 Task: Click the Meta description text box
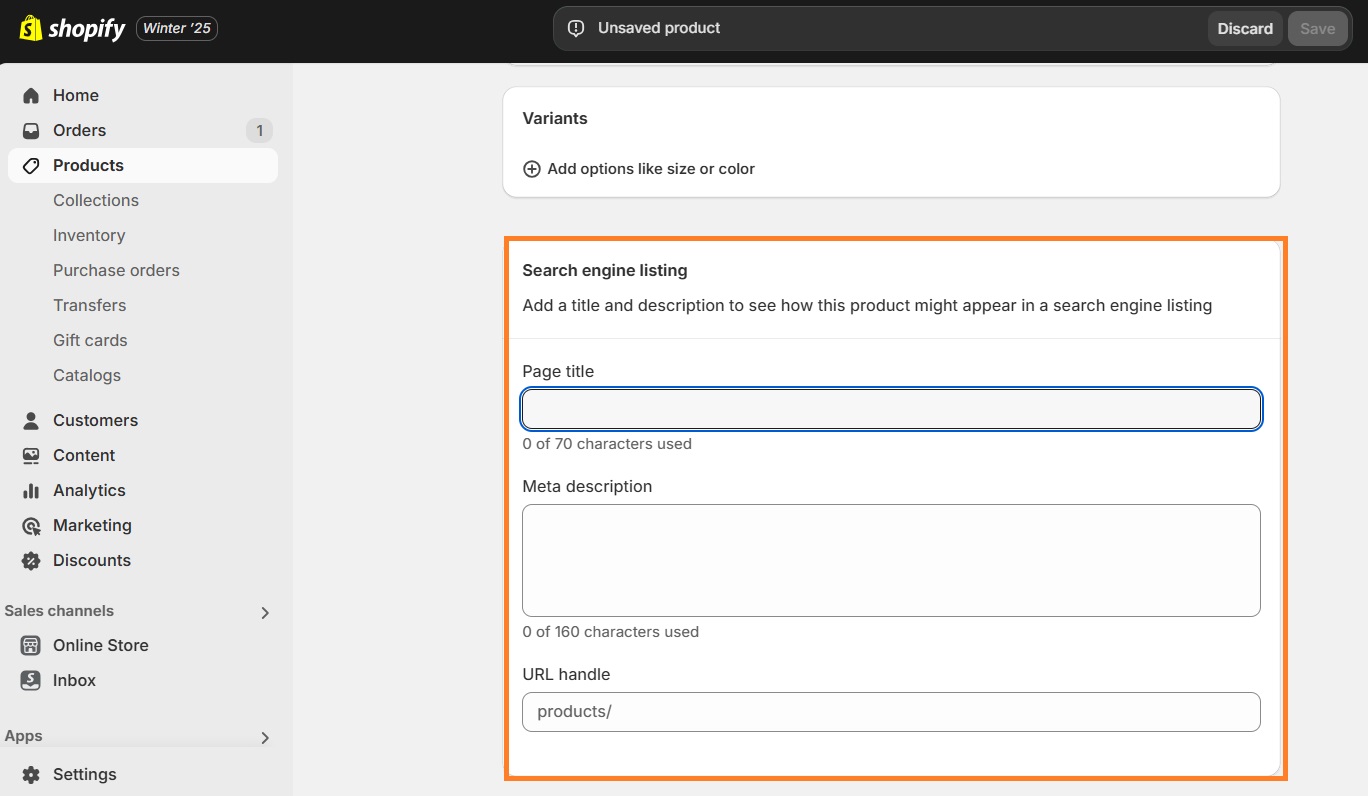(891, 560)
